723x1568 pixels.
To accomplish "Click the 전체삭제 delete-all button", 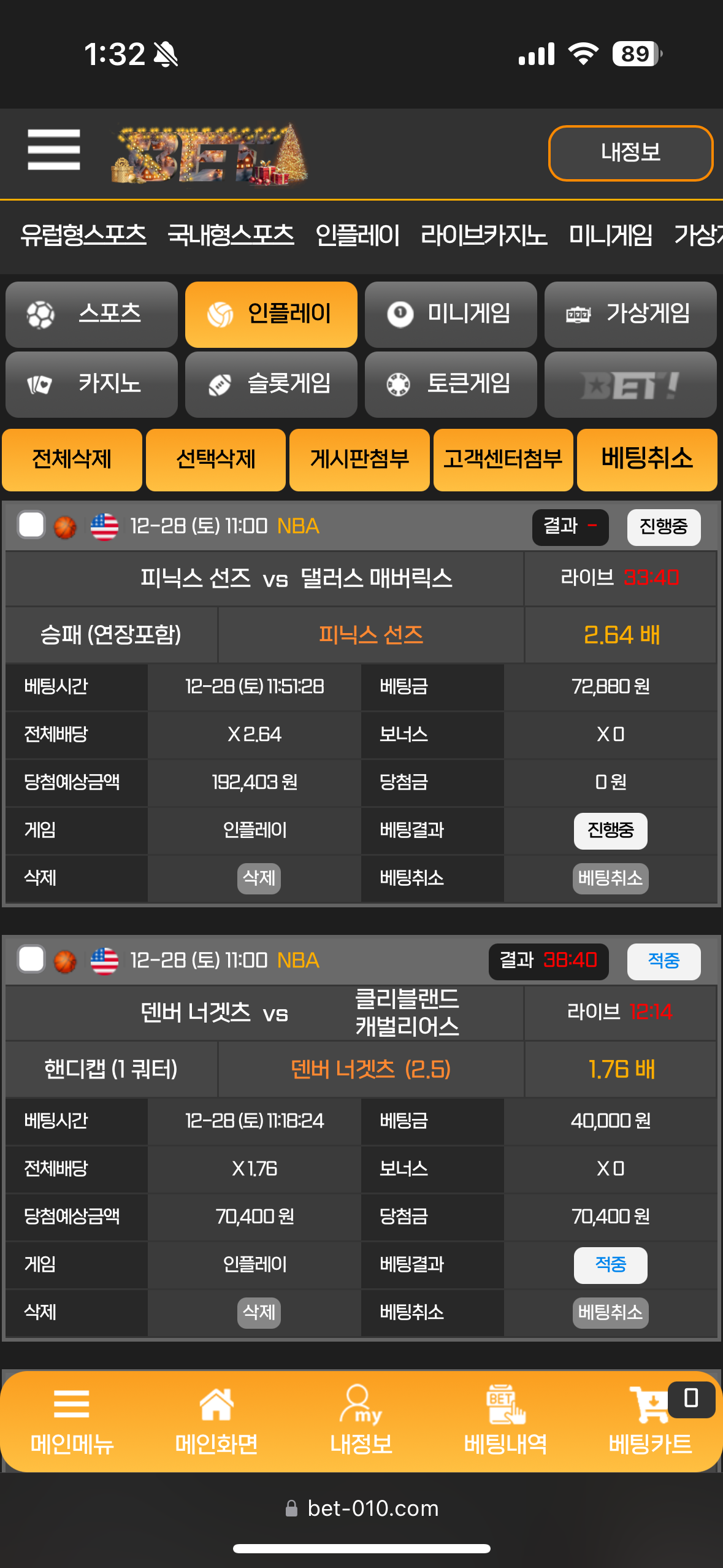I will click(x=72, y=459).
